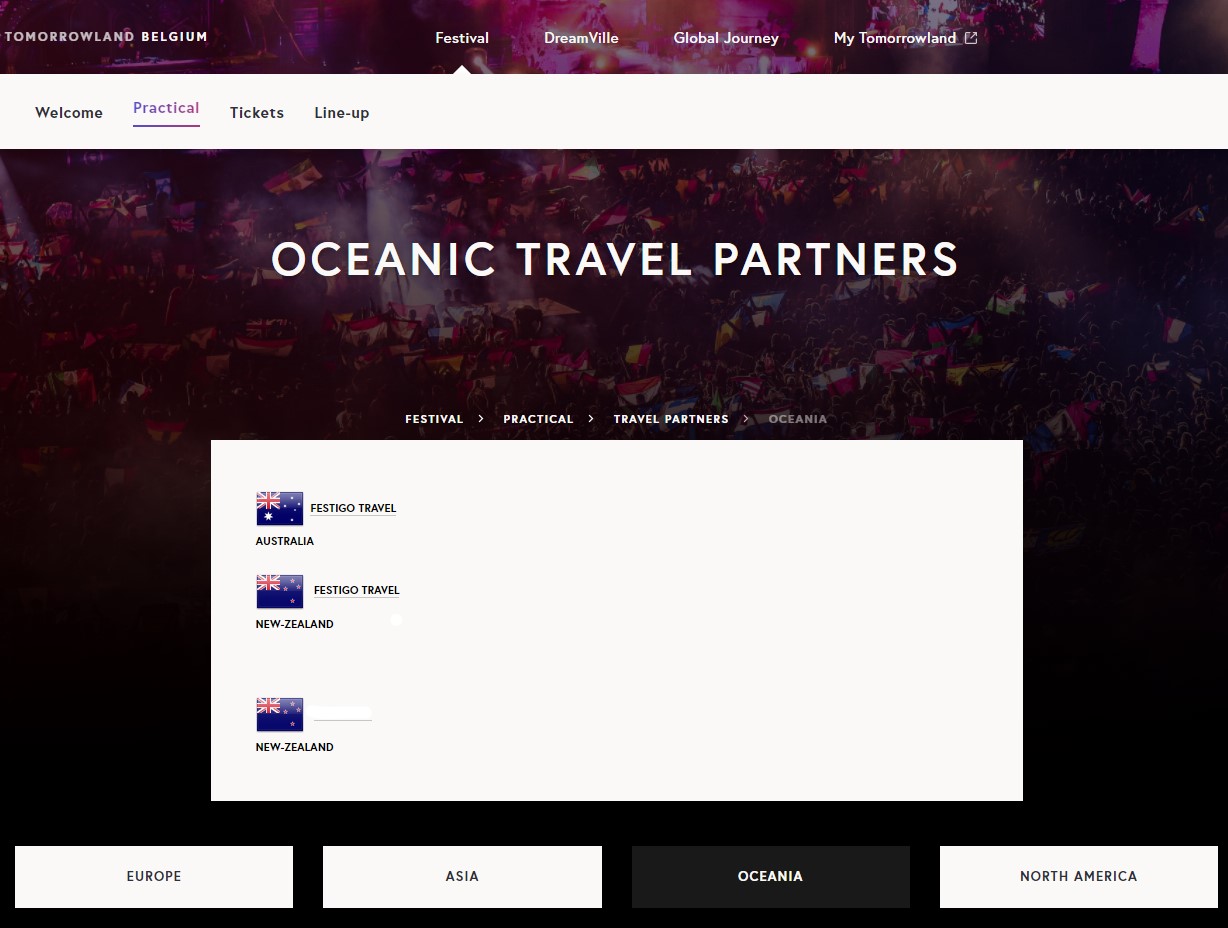Open the Tickets tab
The height and width of the screenshot is (928, 1228).
(257, 113)
